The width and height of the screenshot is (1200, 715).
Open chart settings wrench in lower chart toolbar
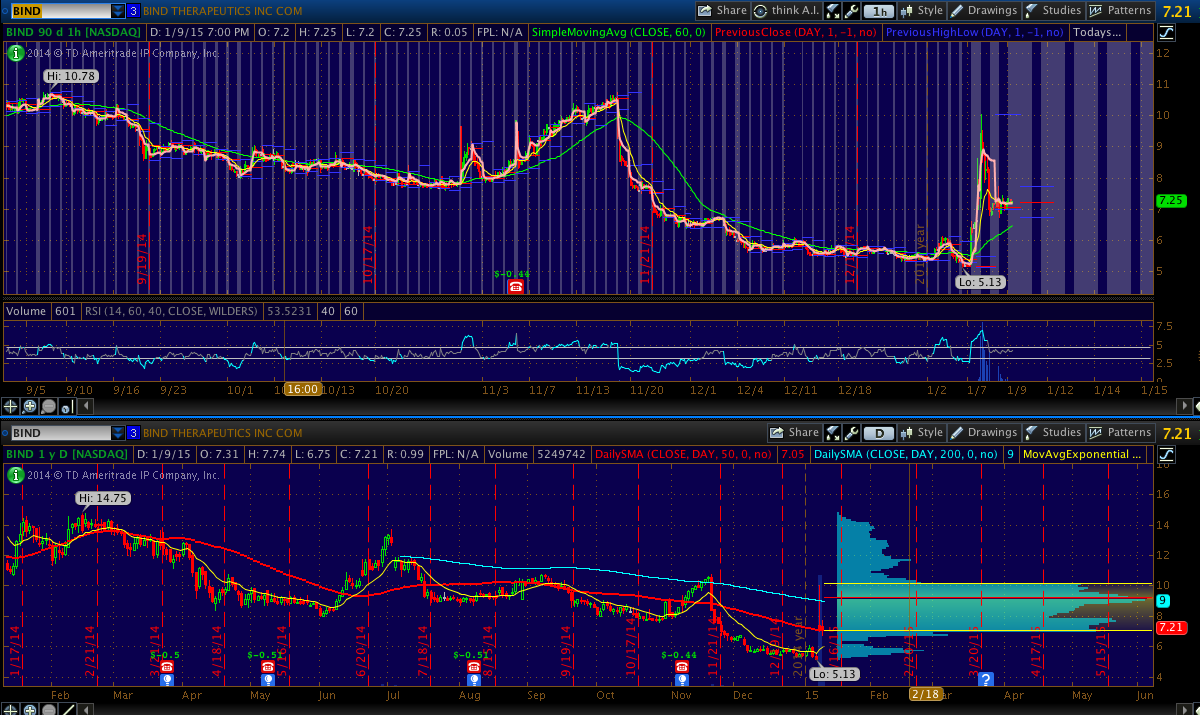pos(851,433)
